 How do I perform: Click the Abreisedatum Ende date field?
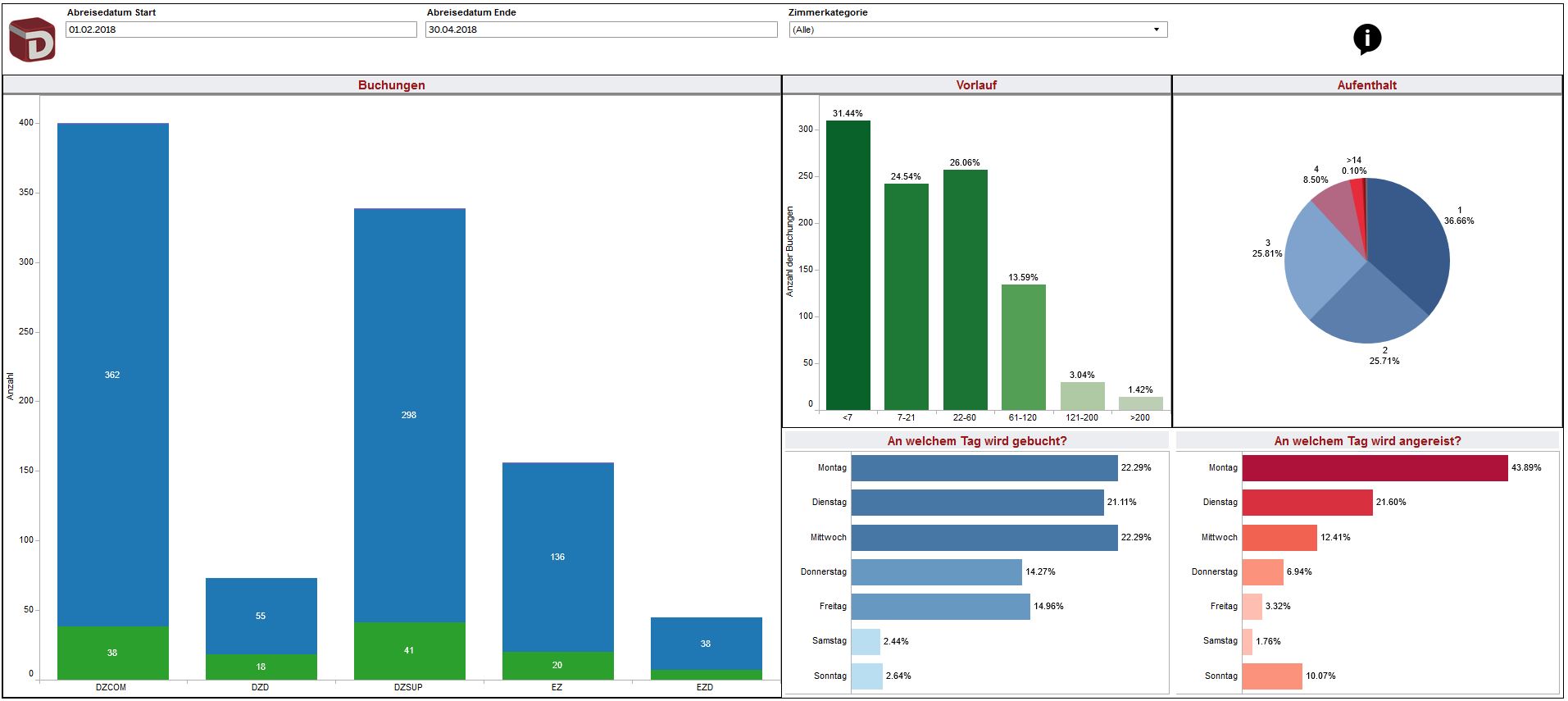coord(601,30)
